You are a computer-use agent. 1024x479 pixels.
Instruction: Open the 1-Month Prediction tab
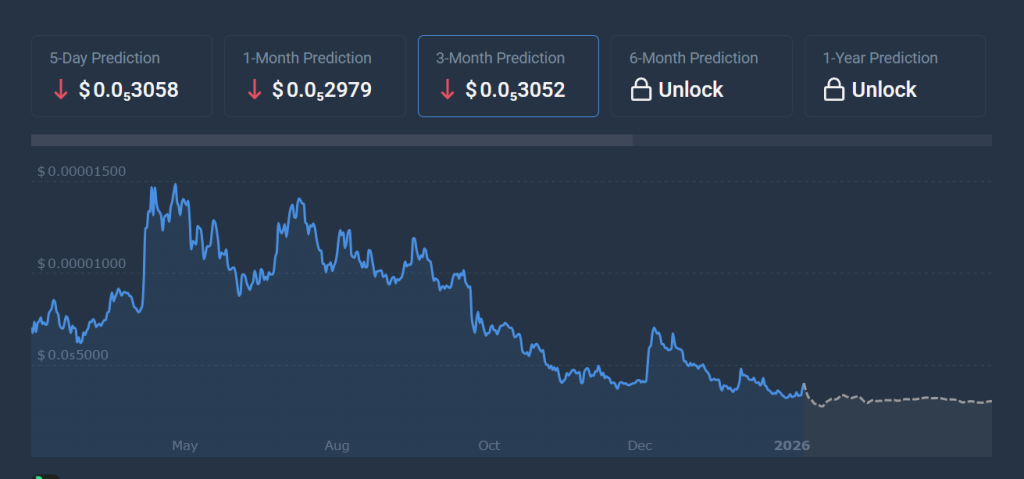click(x=314, y=76)
